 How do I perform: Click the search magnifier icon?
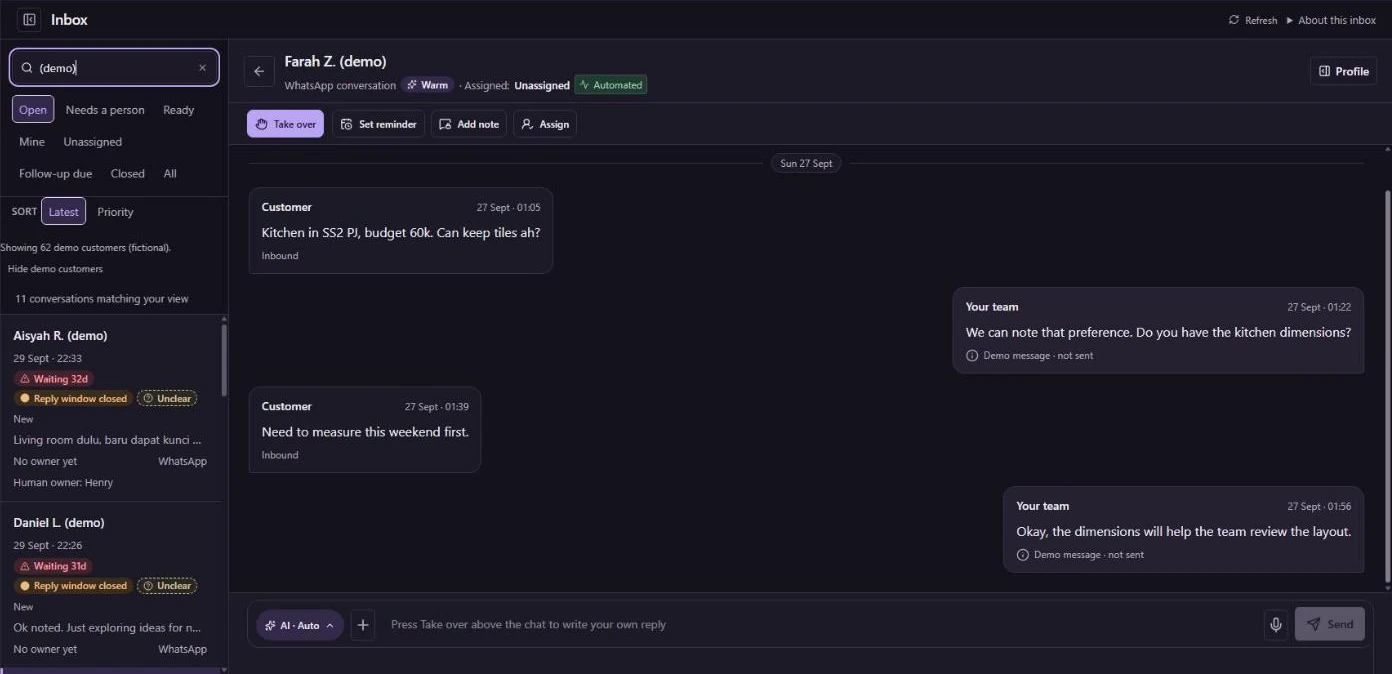point(27,68)
